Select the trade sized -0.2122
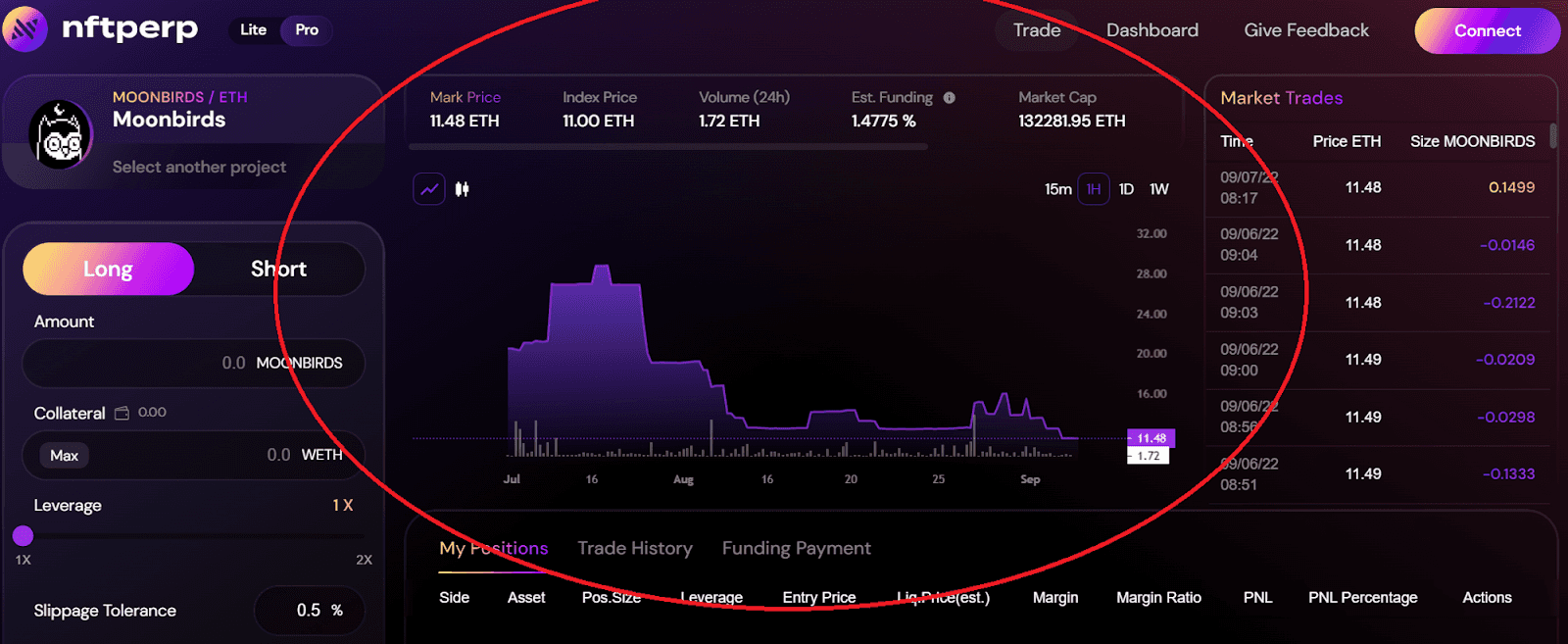1568x644 pixels. [x=1380, y=303]
